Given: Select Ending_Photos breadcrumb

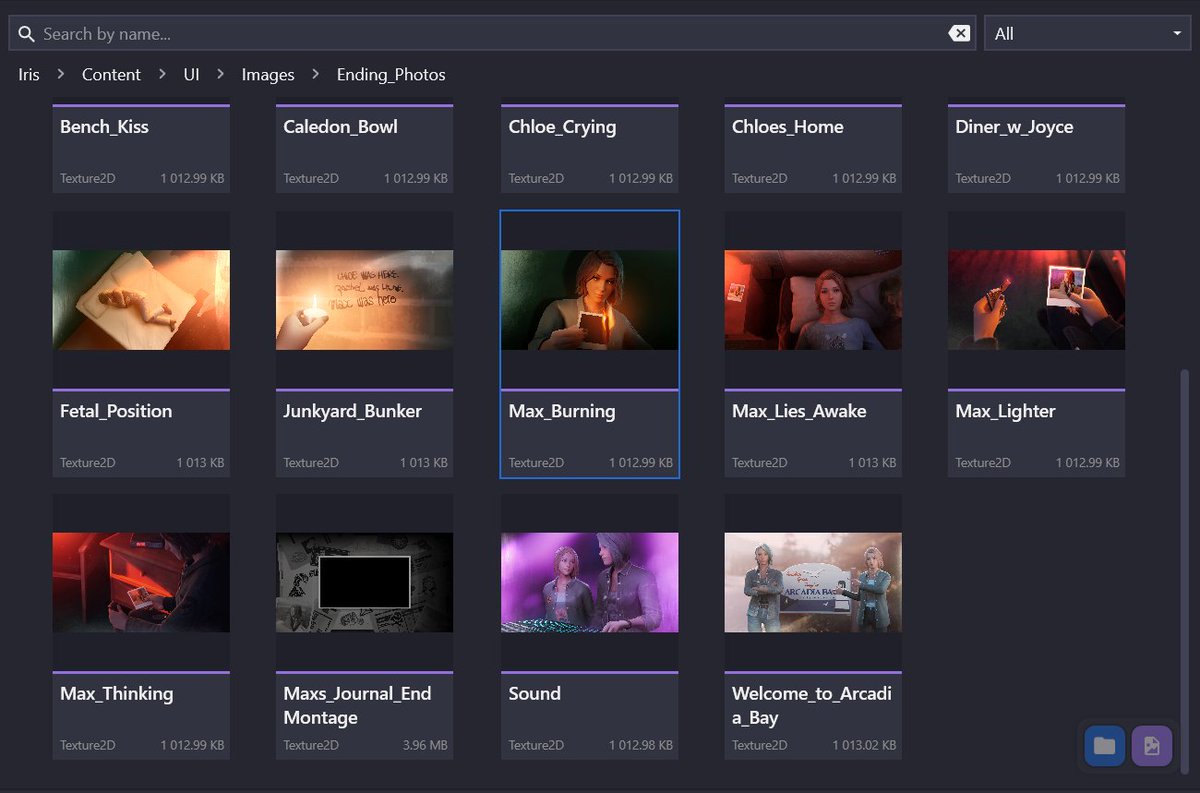Looking at the screenshot, I should click(x=391, y=75).
